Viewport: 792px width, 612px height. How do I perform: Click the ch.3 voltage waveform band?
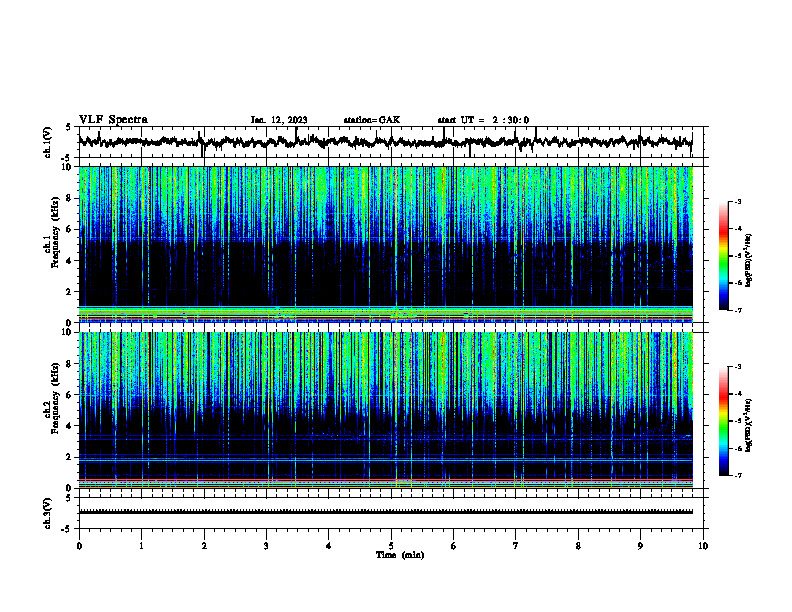click(385, 512)
